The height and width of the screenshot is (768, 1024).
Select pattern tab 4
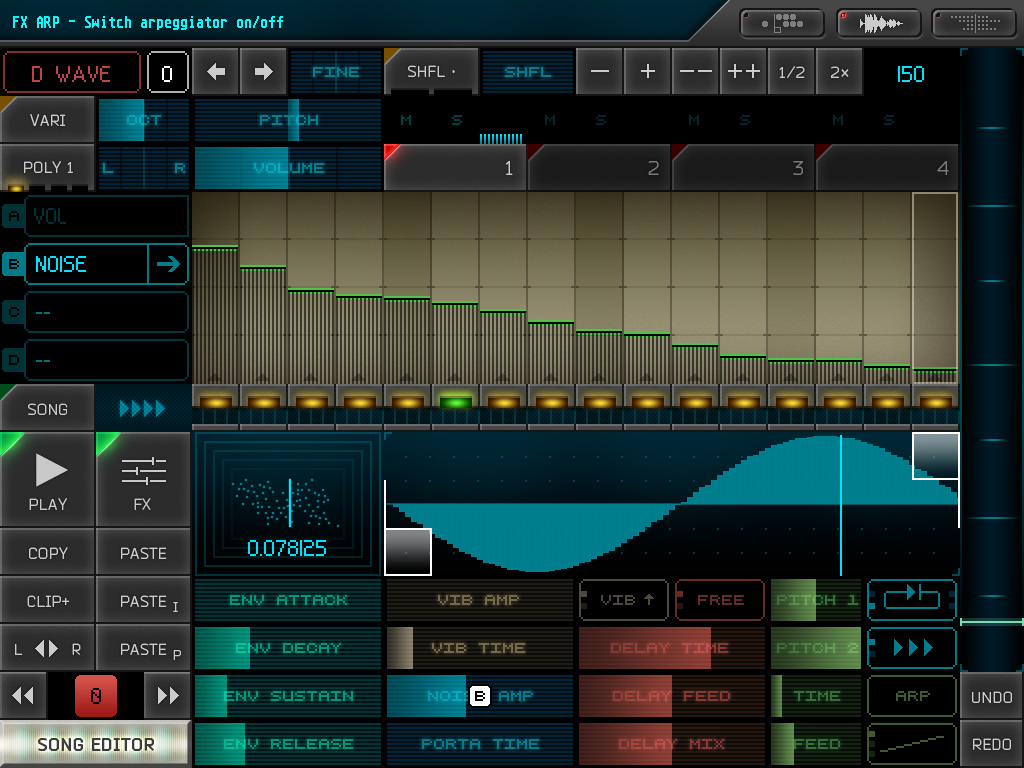click(887, 168)
